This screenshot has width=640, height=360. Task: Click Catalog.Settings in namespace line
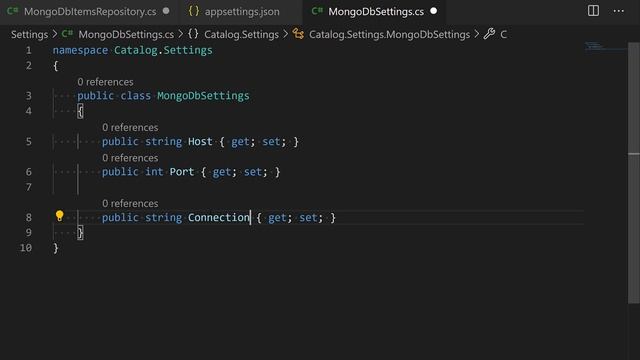click(163, 50)
